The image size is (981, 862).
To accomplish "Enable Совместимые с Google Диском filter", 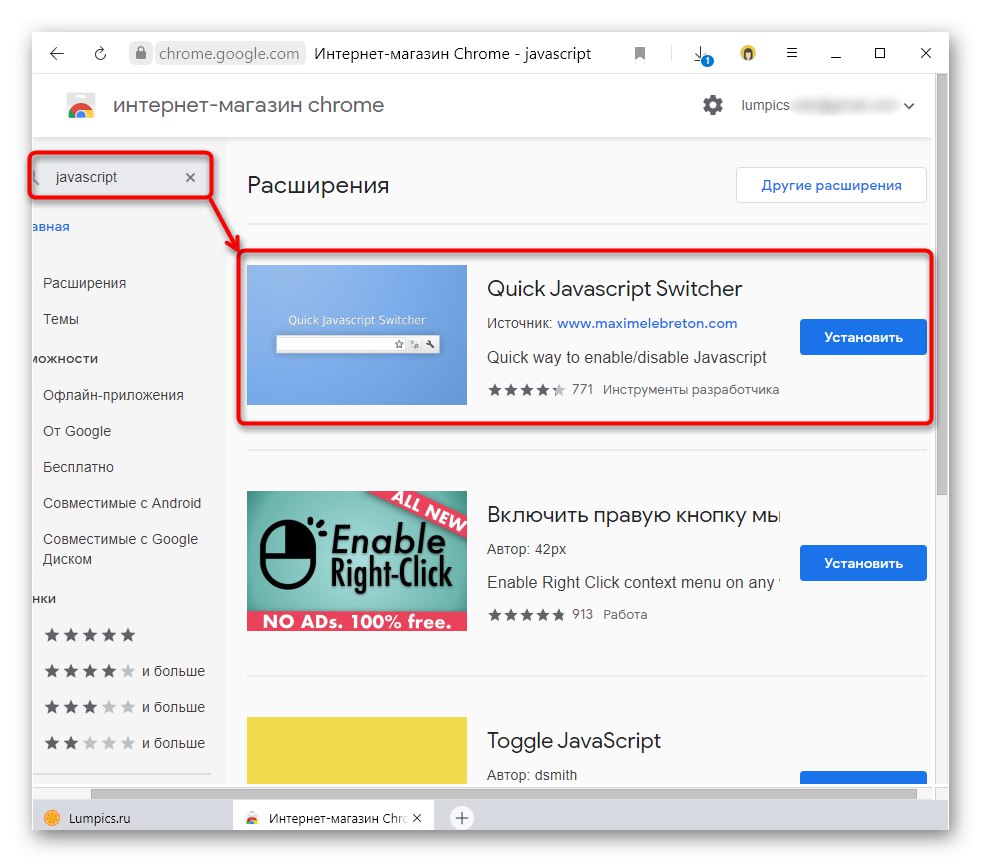I will tap(120, 549).
